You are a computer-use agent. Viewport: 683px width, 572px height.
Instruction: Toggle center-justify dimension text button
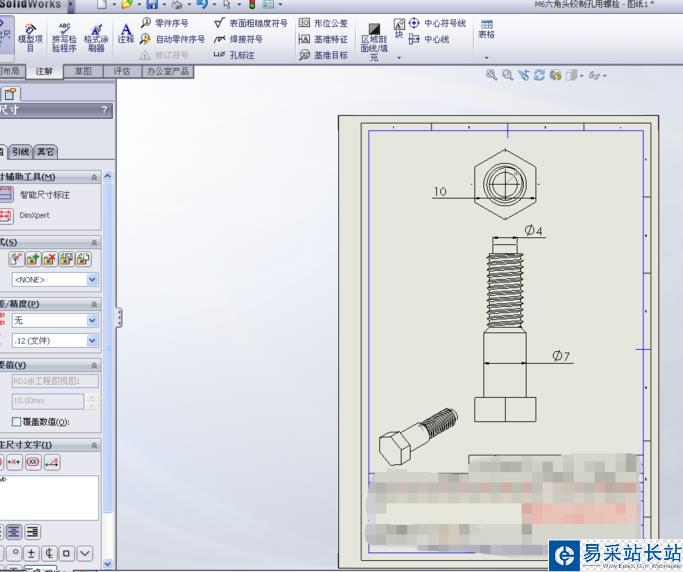click(x=14, y=532)
